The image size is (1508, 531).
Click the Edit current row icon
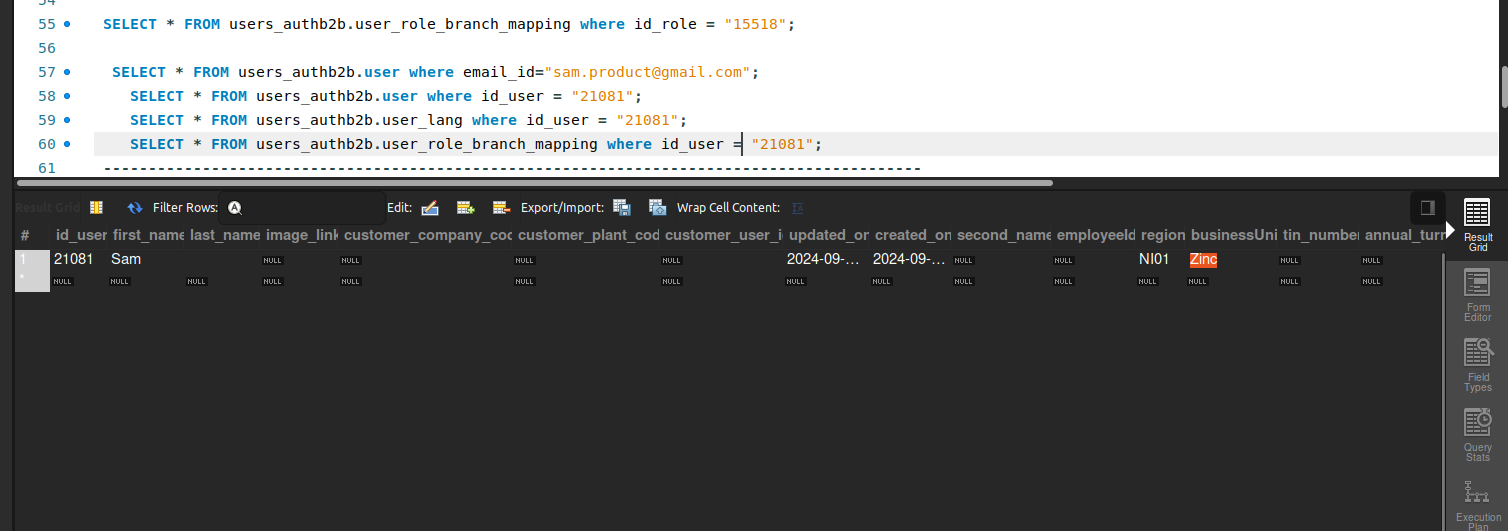(430, 208)
